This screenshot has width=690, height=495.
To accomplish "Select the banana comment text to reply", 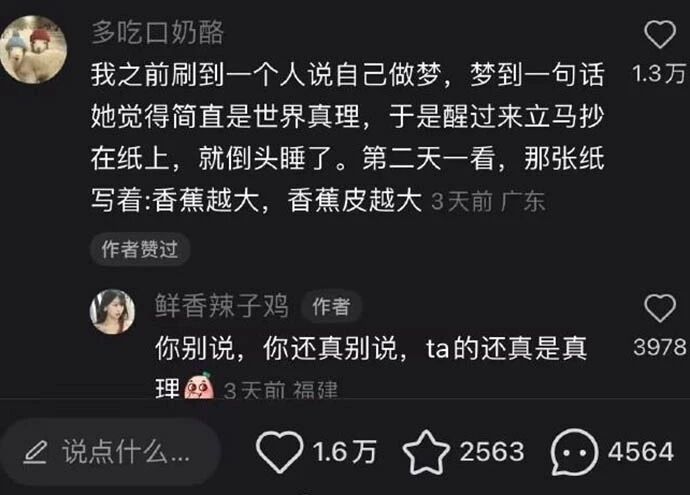I will 348,137.
